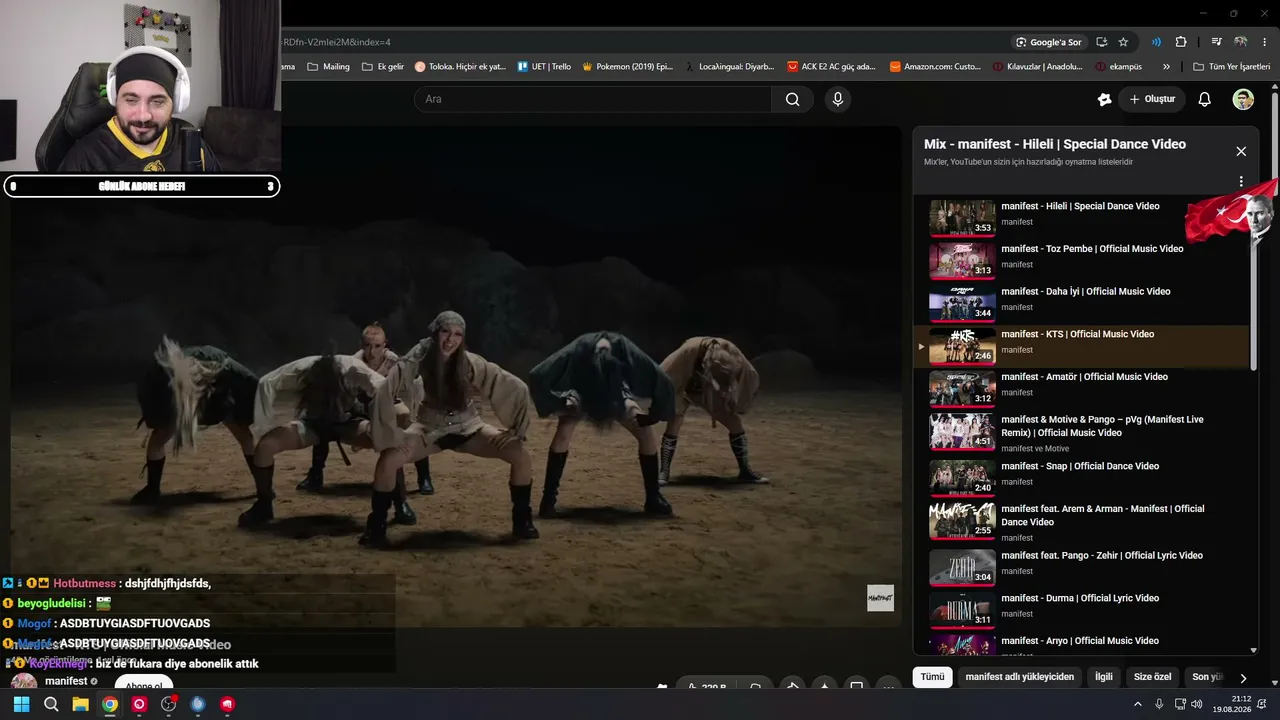The width and height of the screenshot is (1280, 720).
Task: Open the Chrome three-dot menu
Action: pos(1265,42)
